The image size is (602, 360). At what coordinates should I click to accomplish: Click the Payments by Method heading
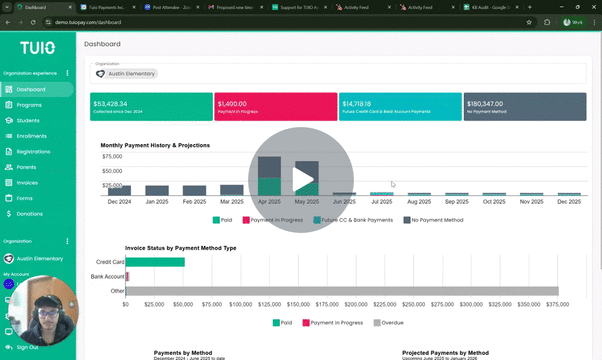pyautogui.click(x=183, y=353)
